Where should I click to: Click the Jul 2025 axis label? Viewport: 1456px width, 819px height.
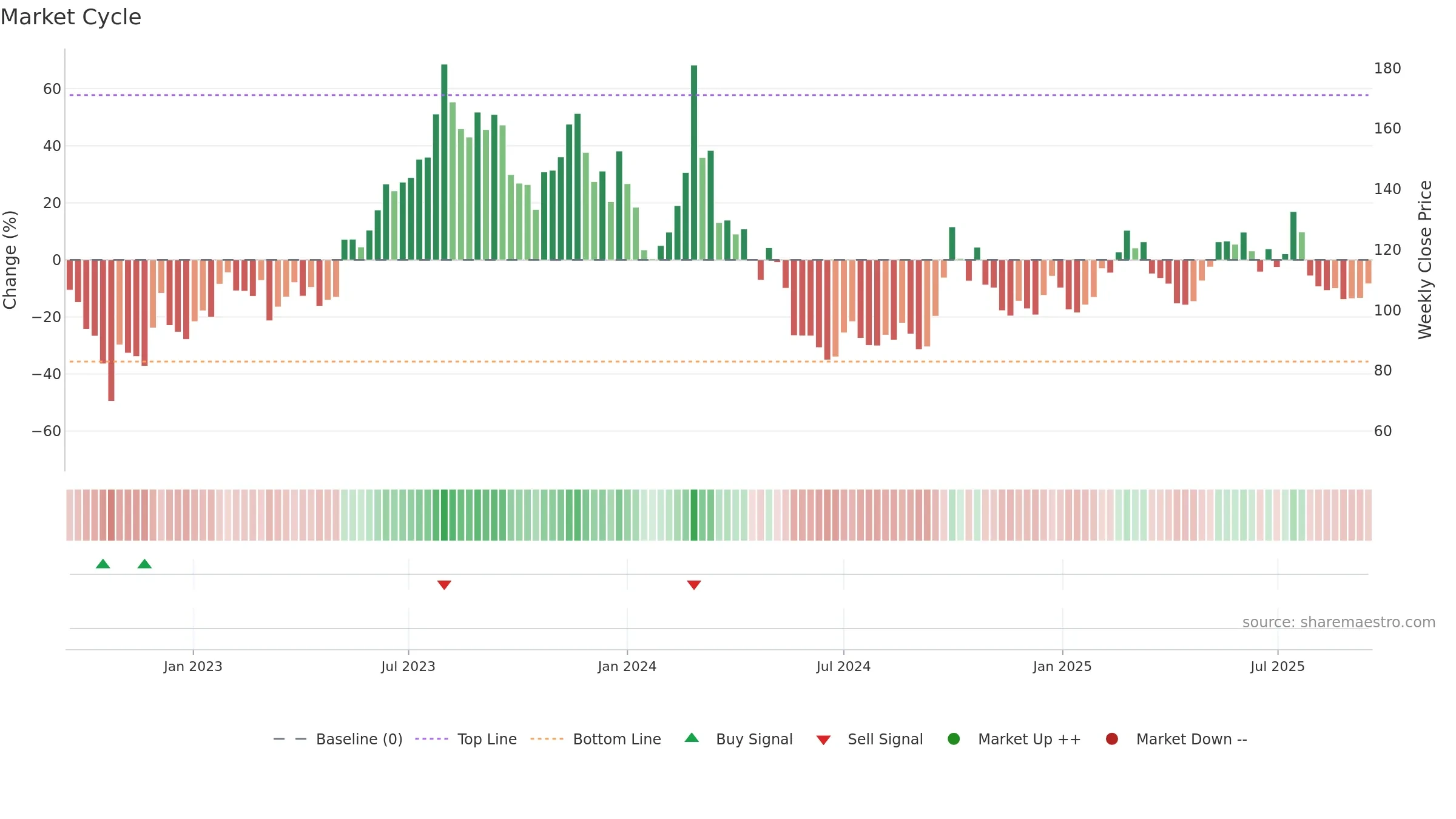tap(1278, 667)
